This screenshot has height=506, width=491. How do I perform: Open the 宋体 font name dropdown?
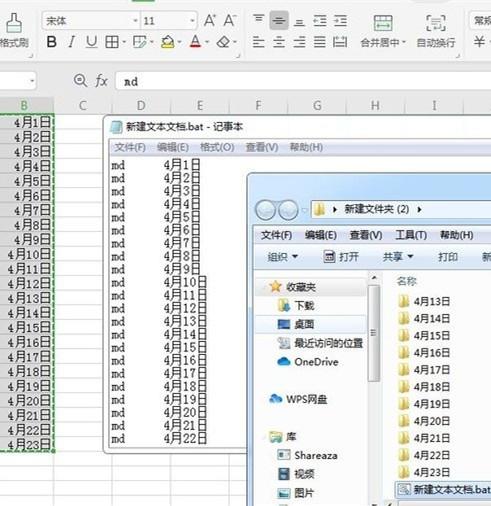coord(135,21)
